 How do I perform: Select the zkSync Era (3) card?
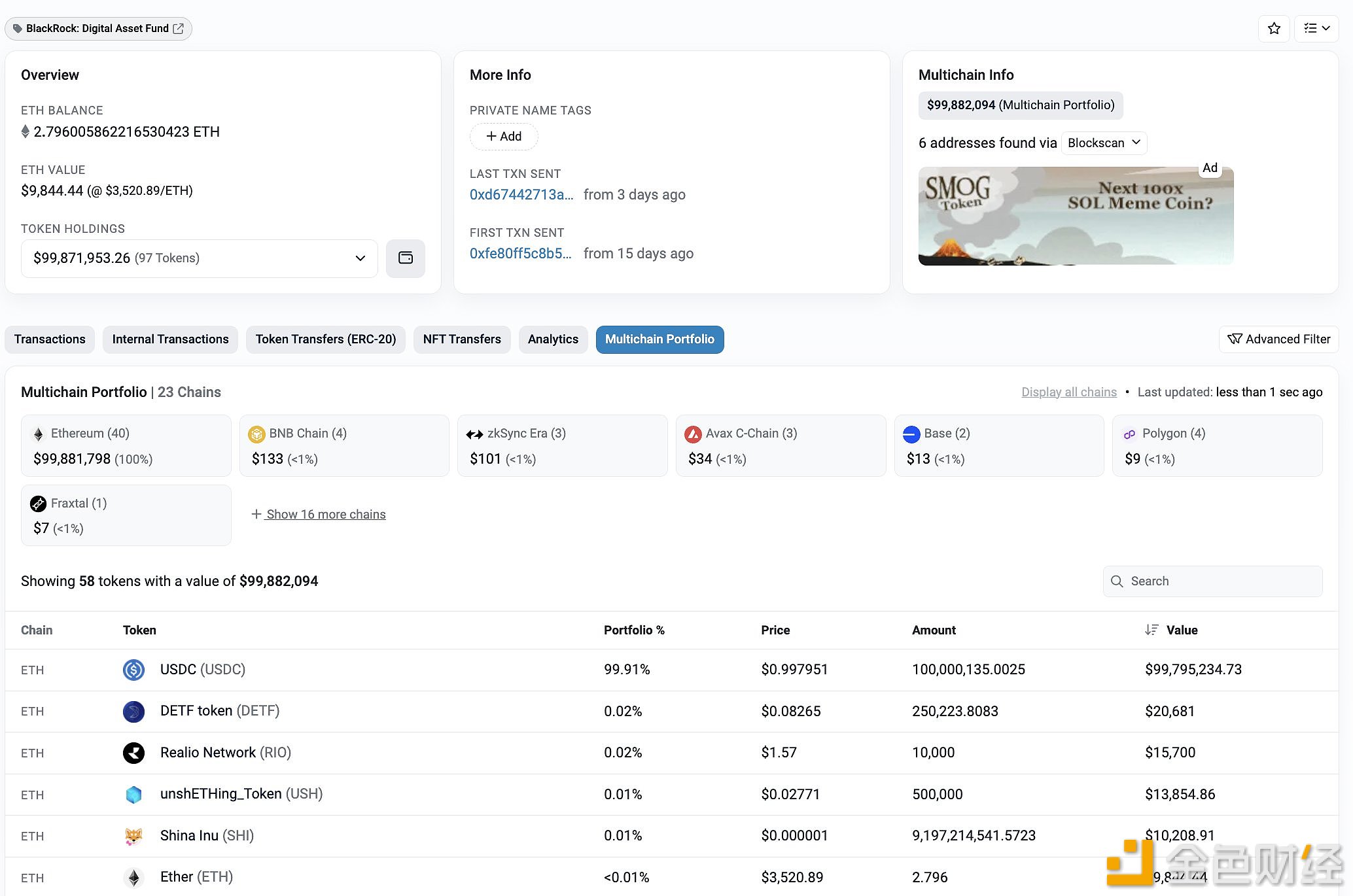click(x=563, y=445)
